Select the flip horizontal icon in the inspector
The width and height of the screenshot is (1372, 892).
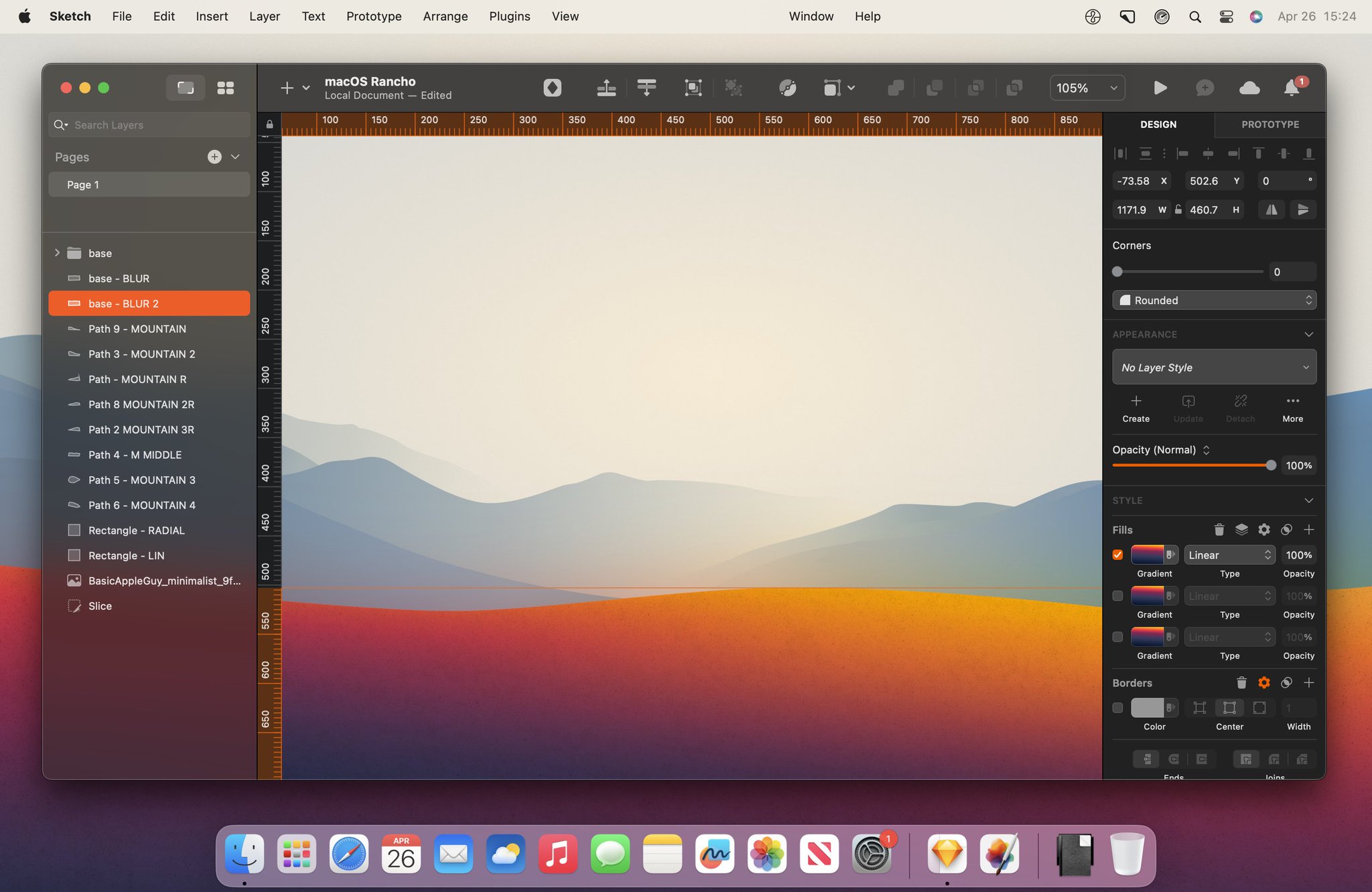[x=1271, y=210]
